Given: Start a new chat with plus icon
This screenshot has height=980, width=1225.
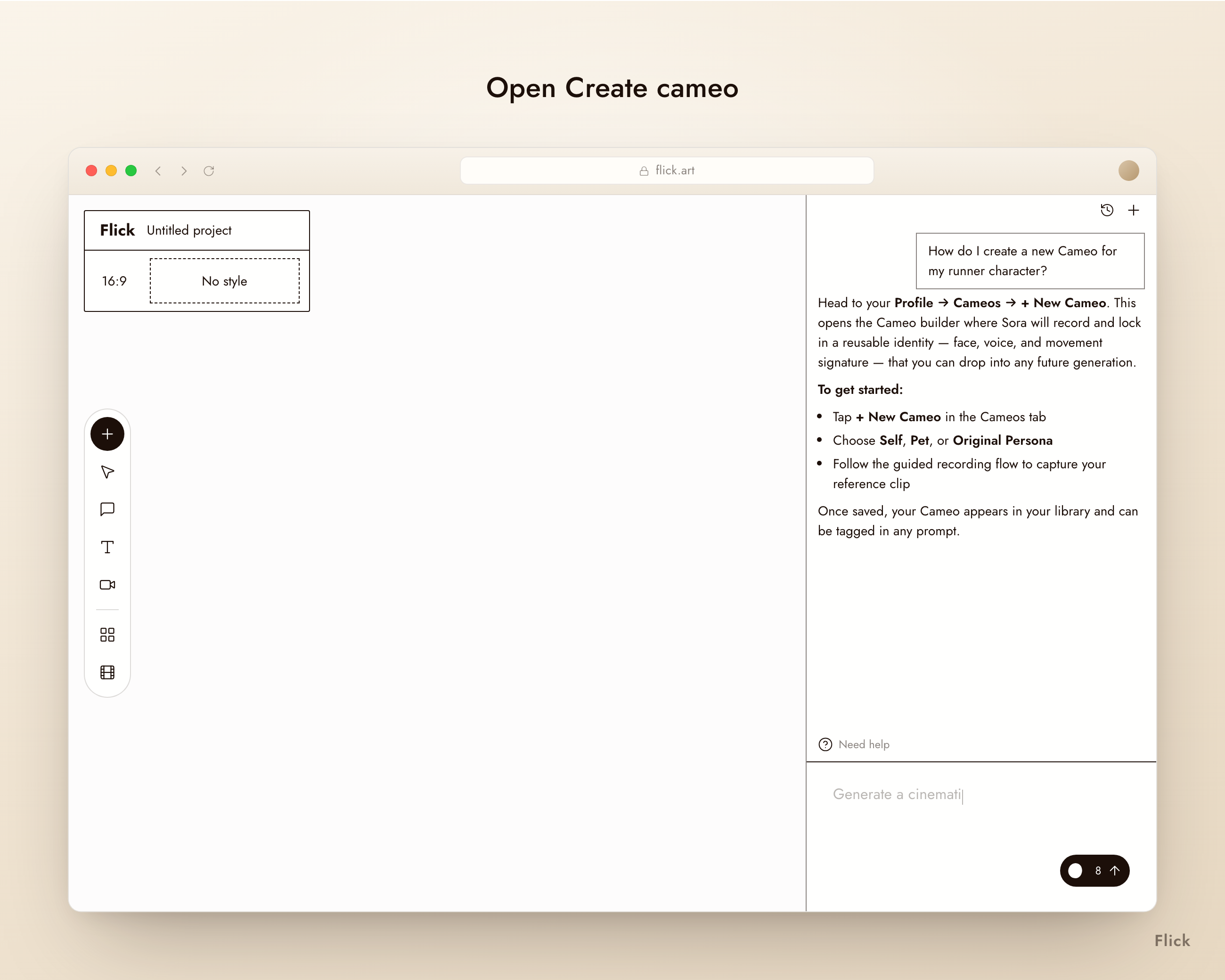Looking at the screenshot, I should point(1134,211).
